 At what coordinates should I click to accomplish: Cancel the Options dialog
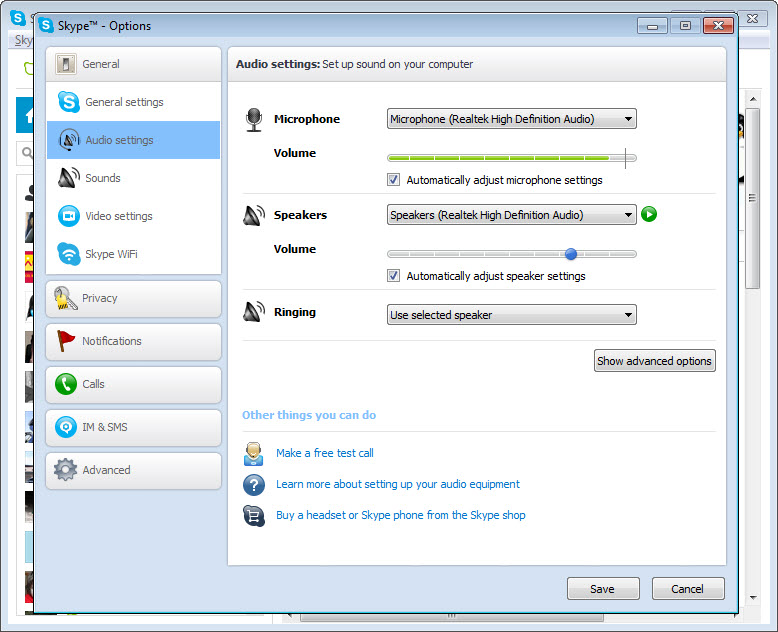tap(688, 589)
